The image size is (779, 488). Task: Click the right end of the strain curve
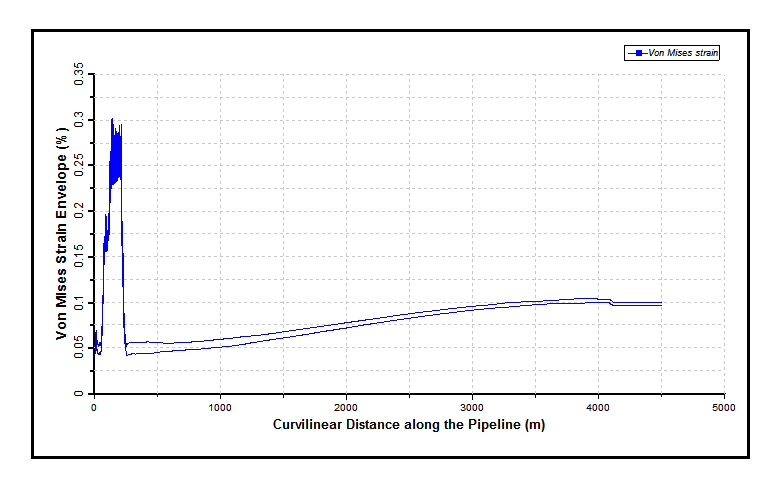click(x=661, y=303)
